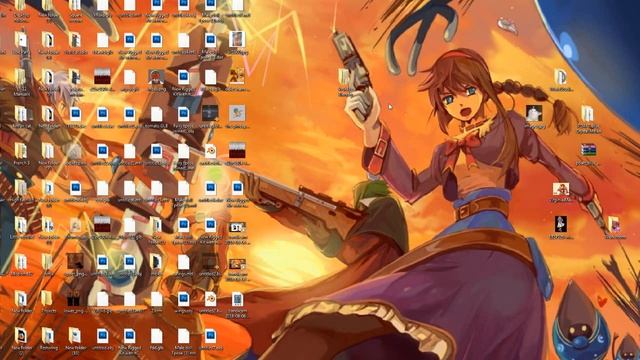Open the Projects folder
The image size is (640, 360).
pos(48,299)
